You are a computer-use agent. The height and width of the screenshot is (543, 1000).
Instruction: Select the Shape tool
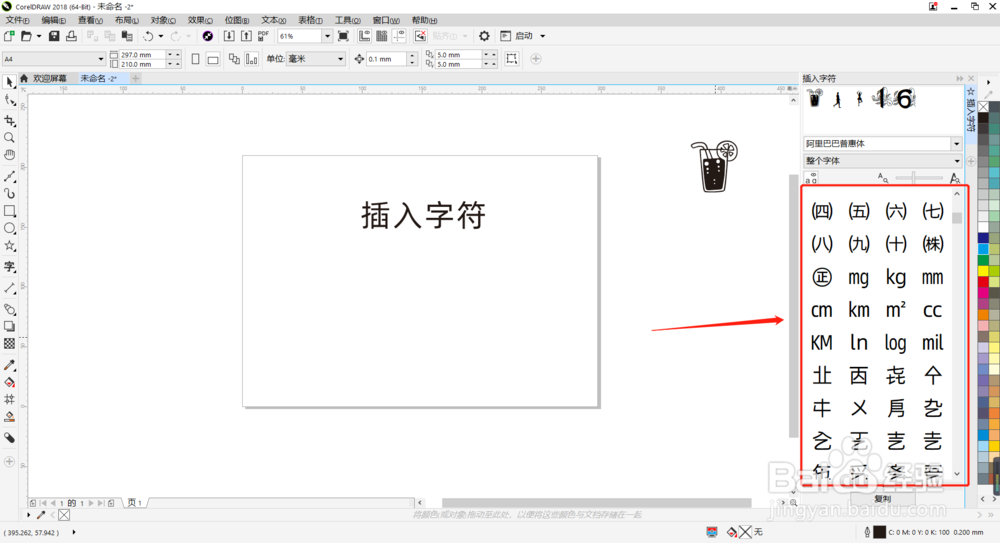tap(9, 100)
